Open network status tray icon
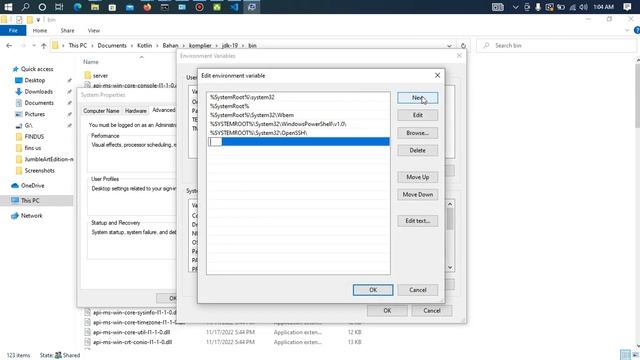Image resolution: width=640 pixels, height=360 pixels. pyautogui.click(x=573, y=7)
